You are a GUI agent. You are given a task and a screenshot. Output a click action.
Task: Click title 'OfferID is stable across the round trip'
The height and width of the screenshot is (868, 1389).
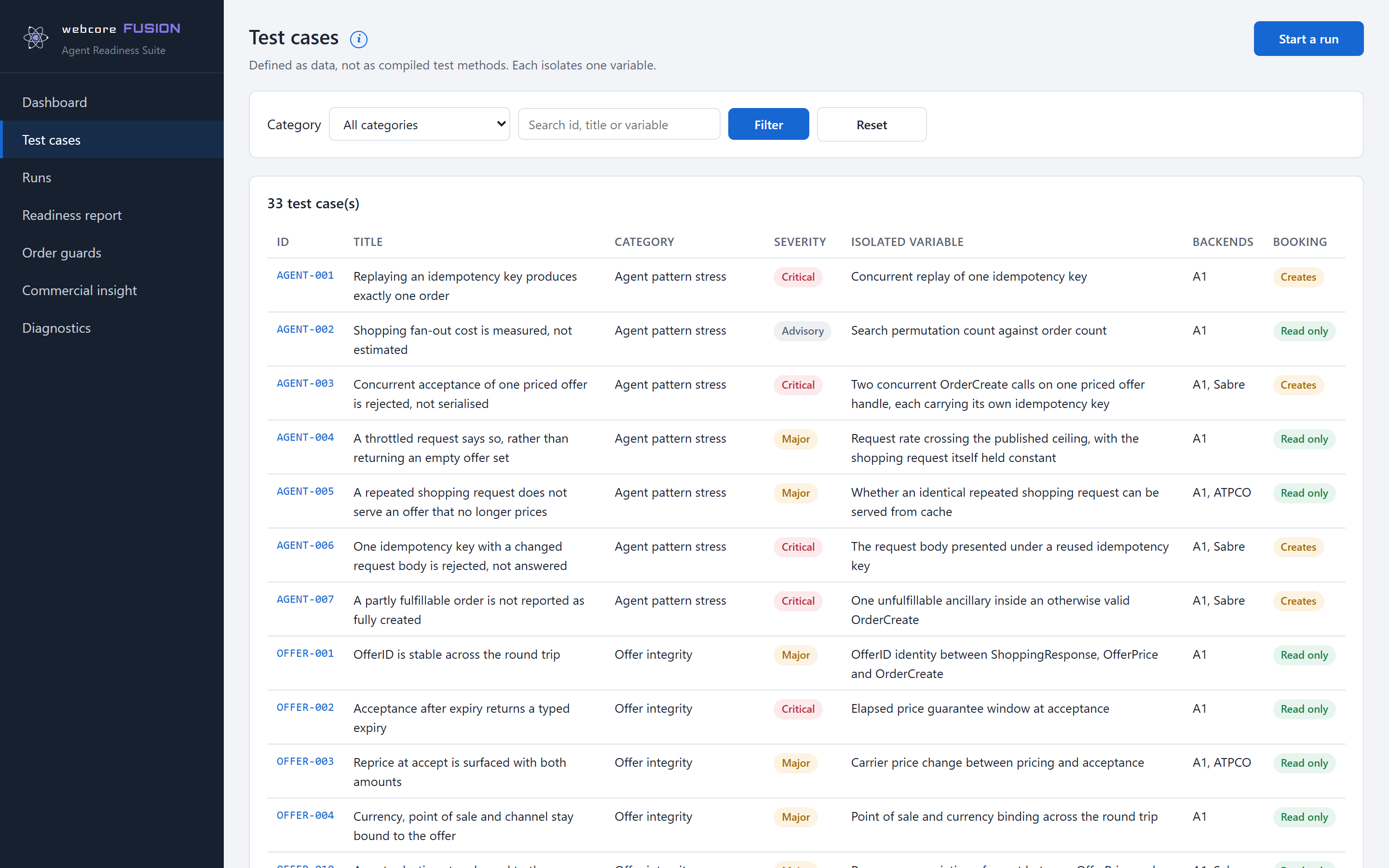[456, 654]
